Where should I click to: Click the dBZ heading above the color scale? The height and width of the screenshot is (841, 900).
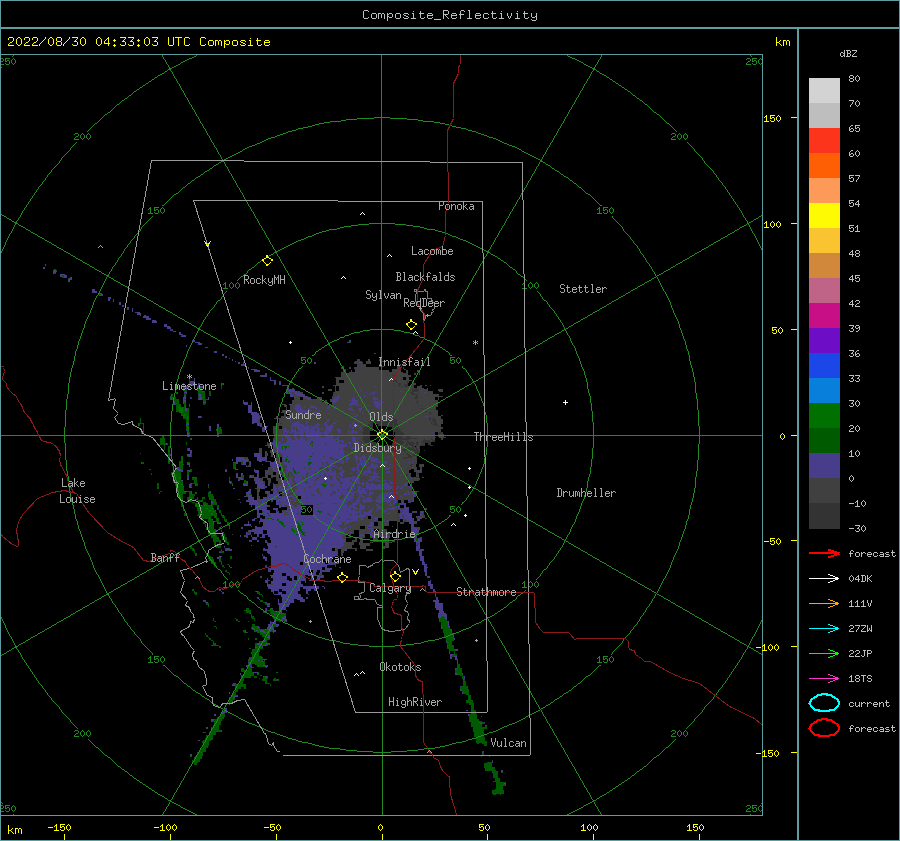coord(848,54)
